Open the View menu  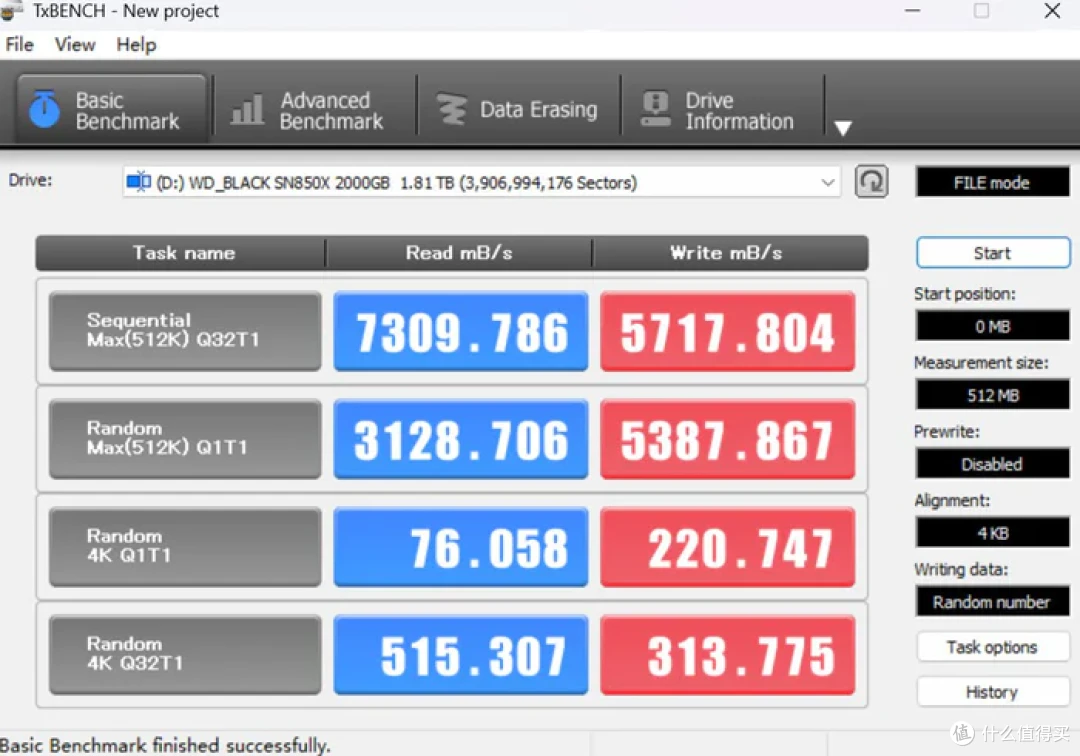click(x=74, y=45)
